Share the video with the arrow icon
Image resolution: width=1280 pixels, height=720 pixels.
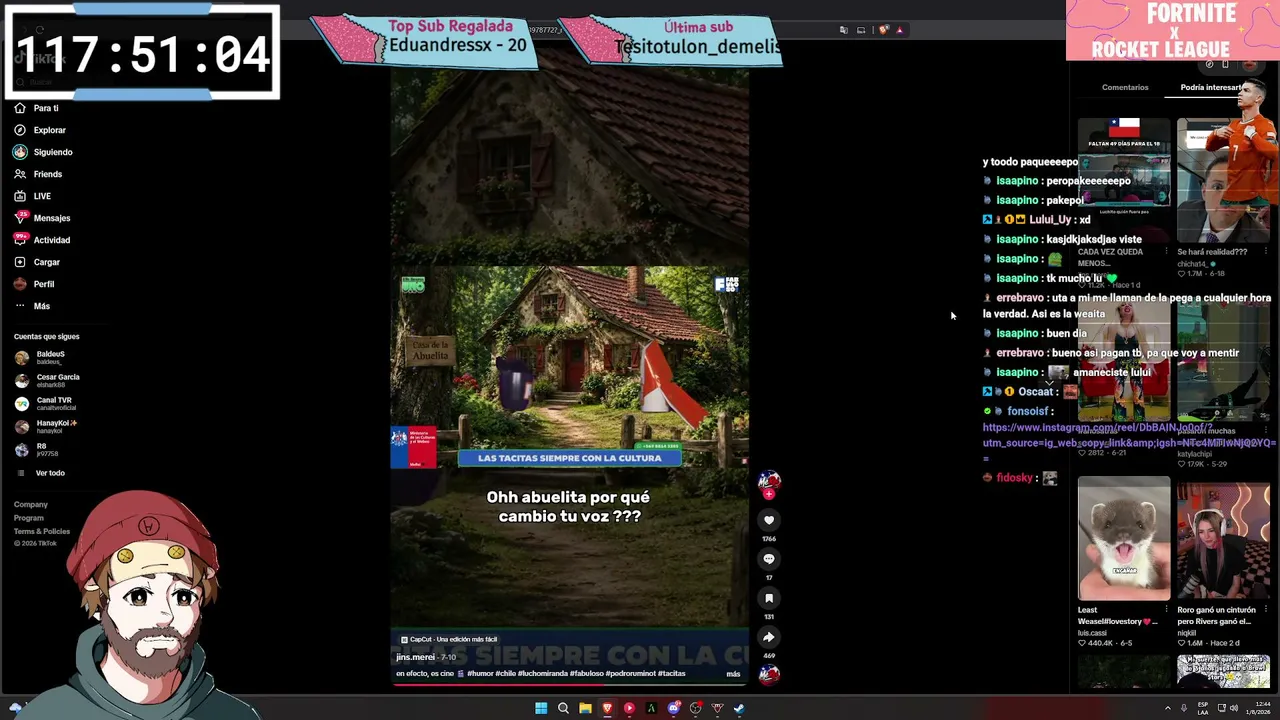pos(769,637)
